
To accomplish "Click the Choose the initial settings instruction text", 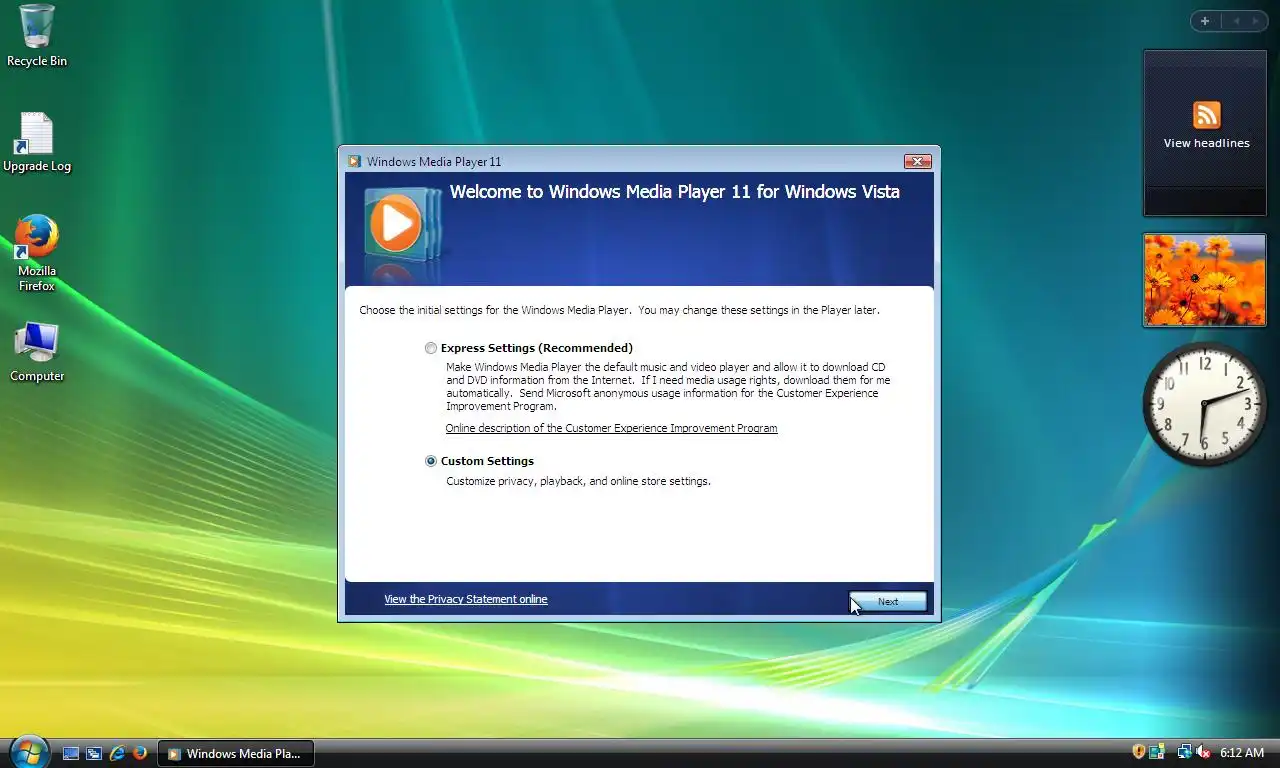I will (x=619, y=310).
